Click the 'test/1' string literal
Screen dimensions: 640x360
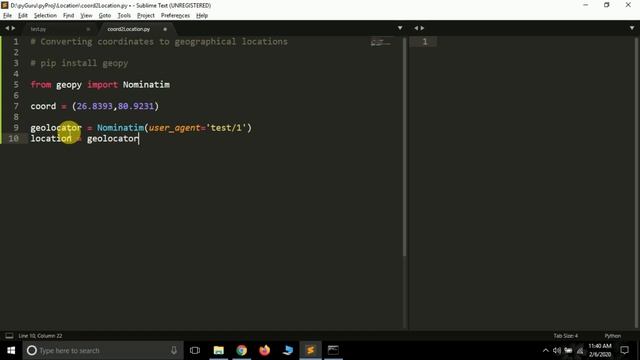tap(227, 128)
